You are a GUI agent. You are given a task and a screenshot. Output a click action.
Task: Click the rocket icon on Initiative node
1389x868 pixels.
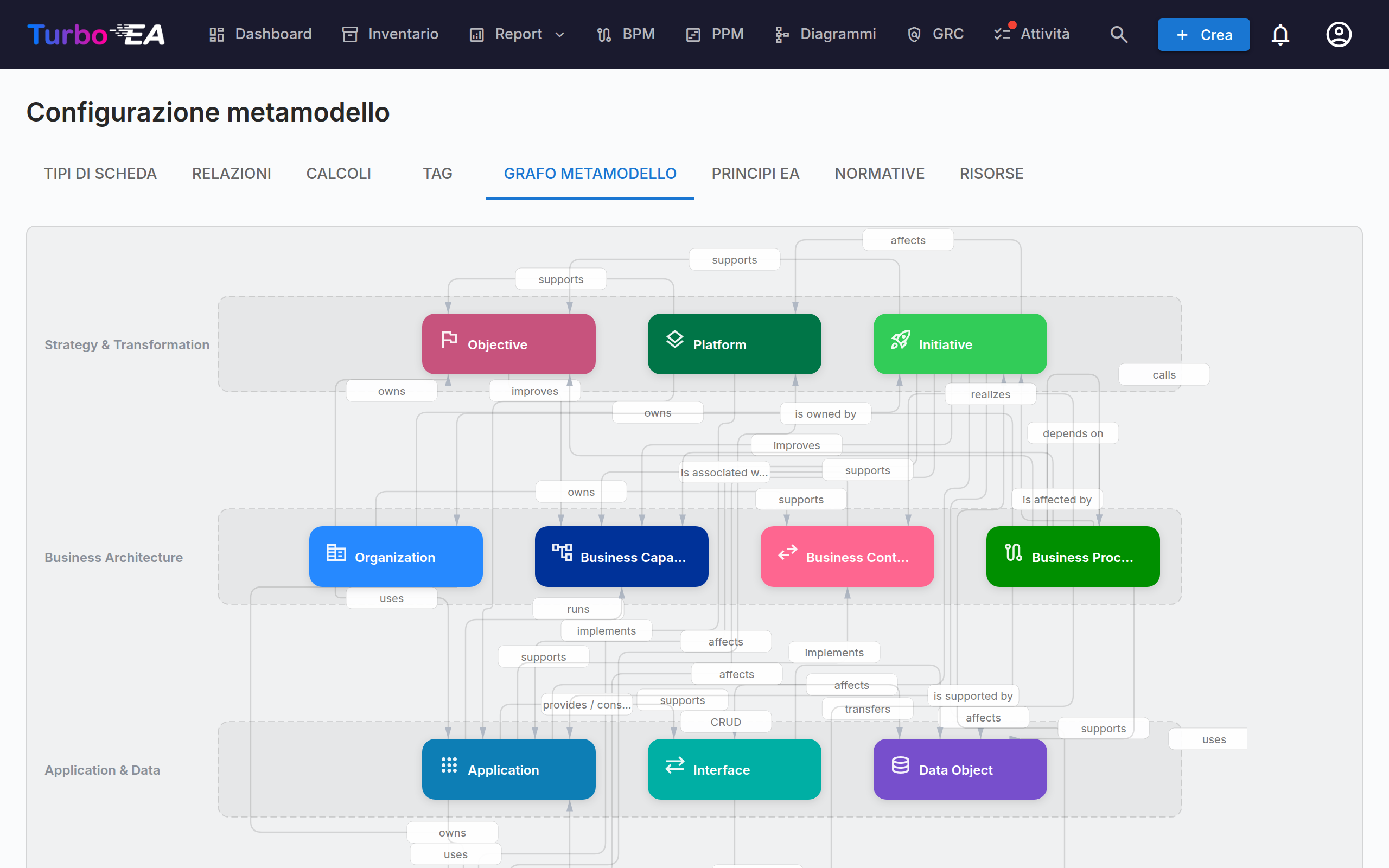tap(901, 340)
